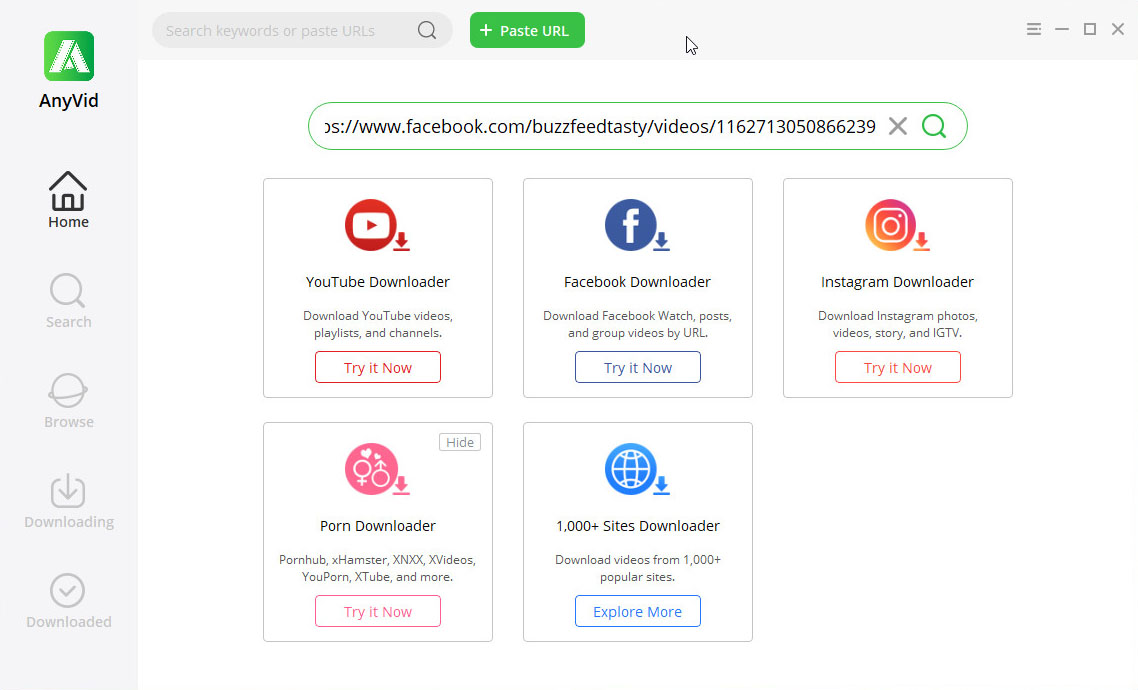Screen dimensions: 1138x690
Task: Open the Browse section in sidebar
Action: click(68, 401)
